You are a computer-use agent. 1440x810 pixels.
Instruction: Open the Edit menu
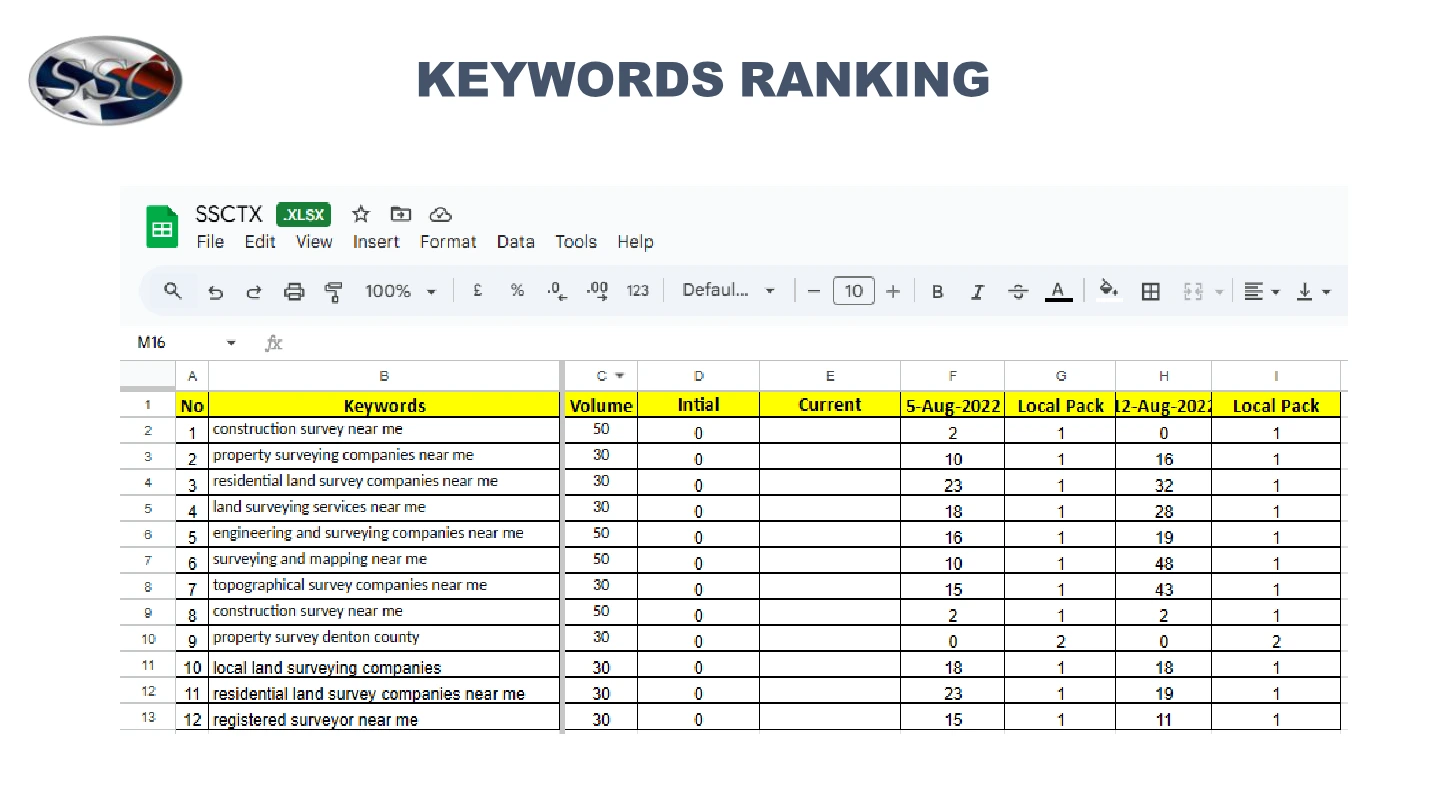[x=260, y=242]
